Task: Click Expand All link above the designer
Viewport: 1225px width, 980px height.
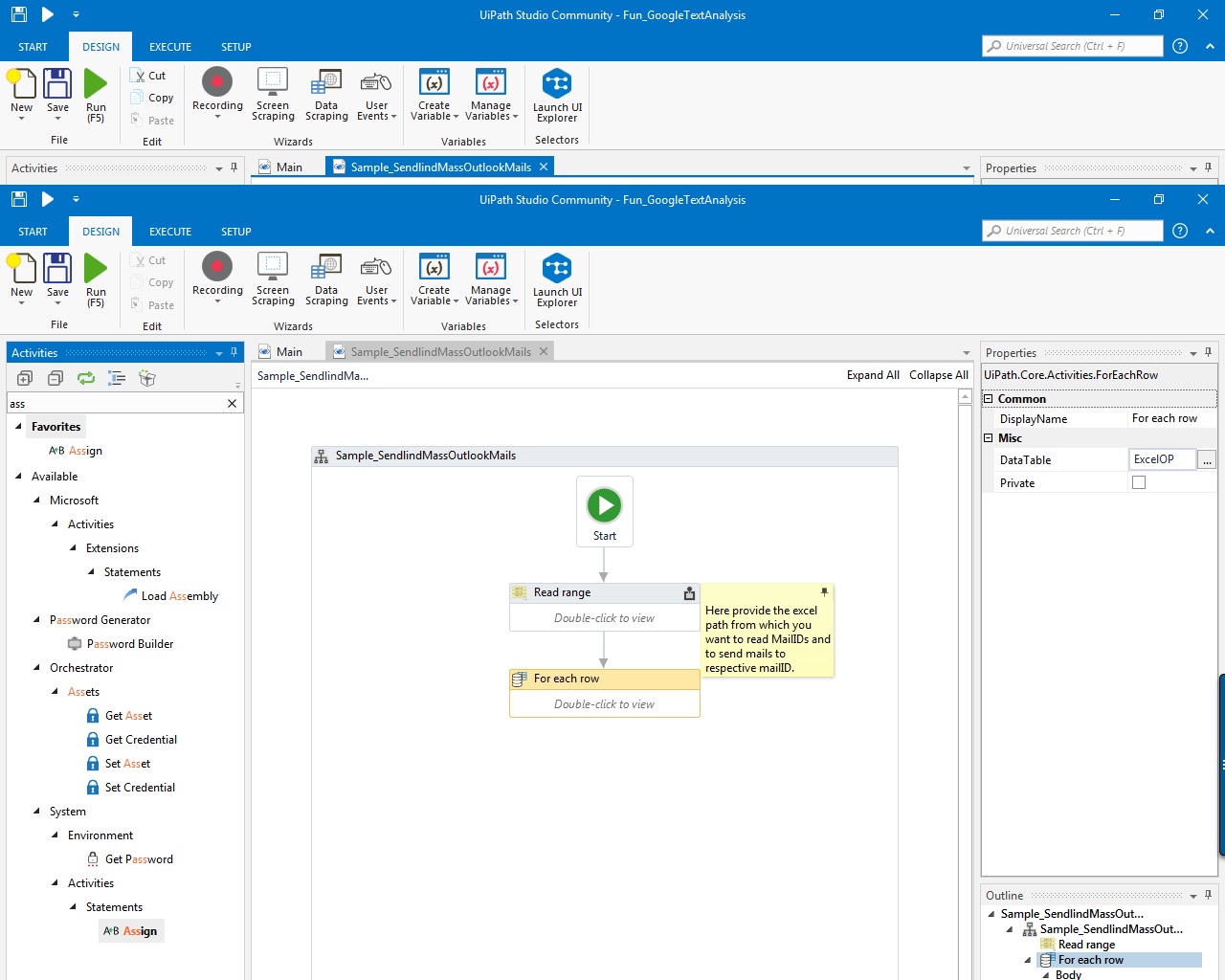Action: click(873, 375)
